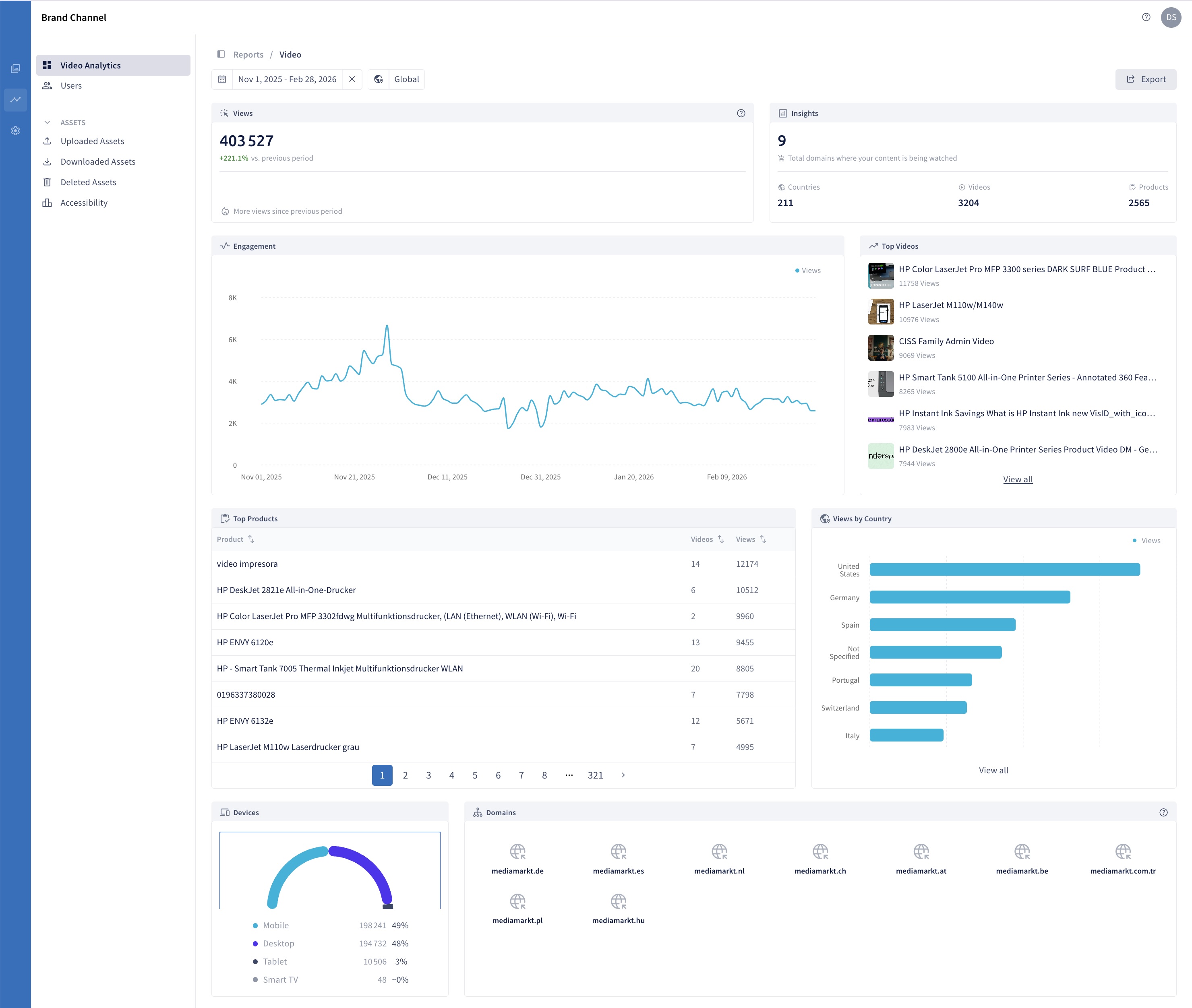This screenshot has height=1008, width=1192.
Task: Toggle the Views legend in Engagement chart
Action: (x=808, y=271)
